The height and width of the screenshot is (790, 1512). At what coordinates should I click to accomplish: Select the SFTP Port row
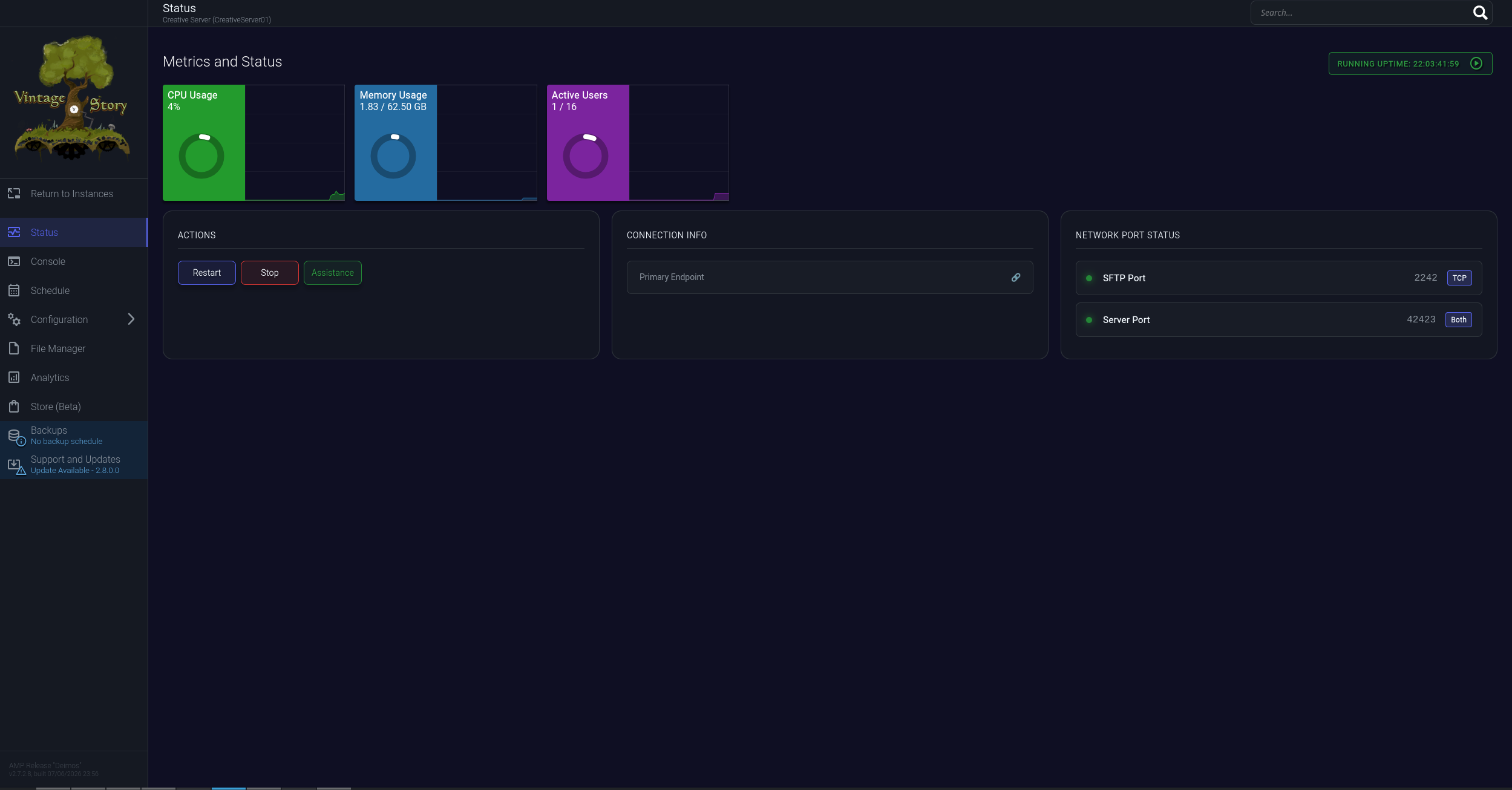pyautogui.click(x=1279, y=278)
